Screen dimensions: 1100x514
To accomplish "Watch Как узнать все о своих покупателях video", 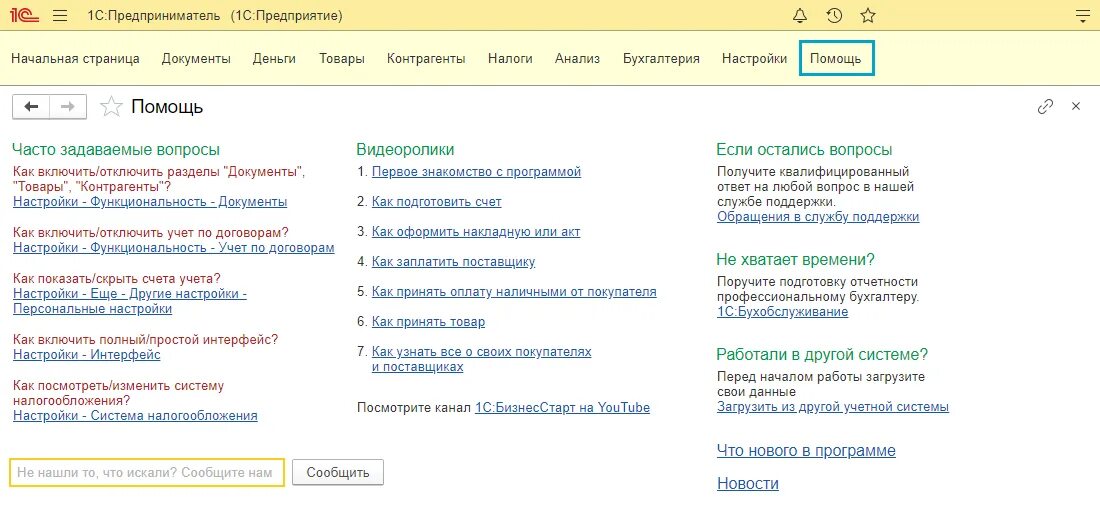I will tap(481, 359).
